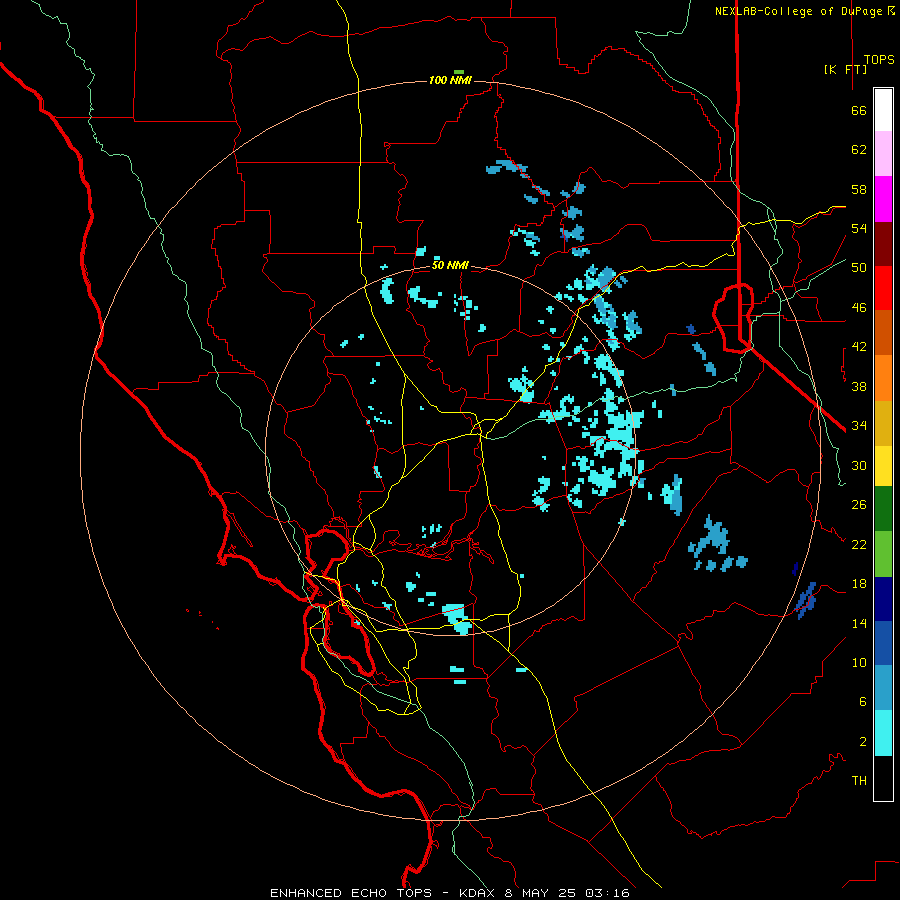Click the white swatch at the legend top
Viewport: 900px width, 900px height.
point(883,110)
